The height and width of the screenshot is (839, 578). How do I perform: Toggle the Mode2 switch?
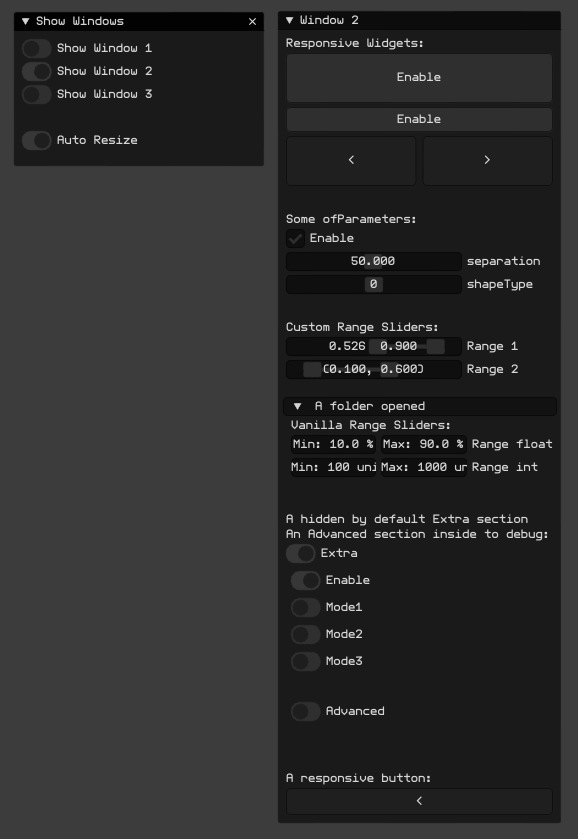(306, 634)
